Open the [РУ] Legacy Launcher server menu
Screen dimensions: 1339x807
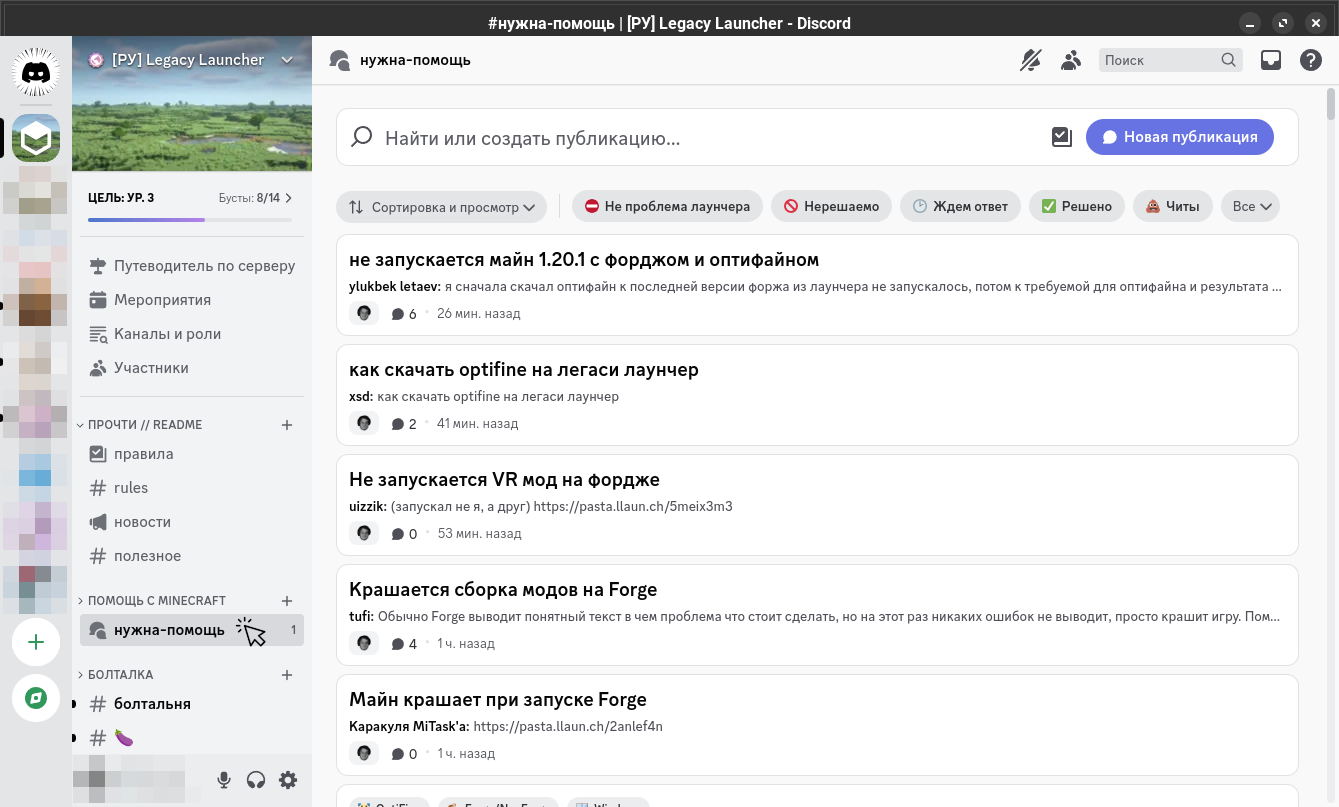point(191,60)
